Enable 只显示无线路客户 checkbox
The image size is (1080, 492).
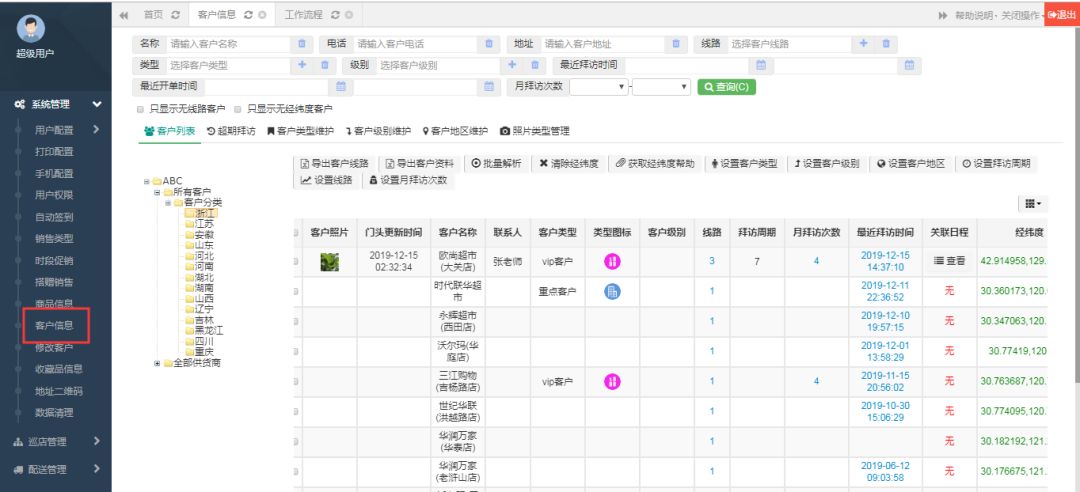pyautogui.click(x=140, y=109)
